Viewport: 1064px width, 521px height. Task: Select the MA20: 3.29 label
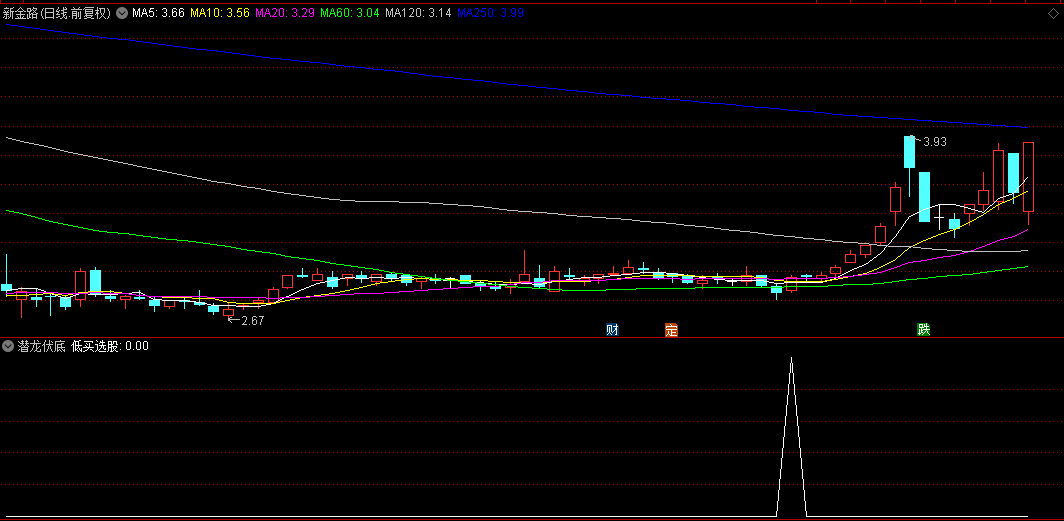coord(285,13)
